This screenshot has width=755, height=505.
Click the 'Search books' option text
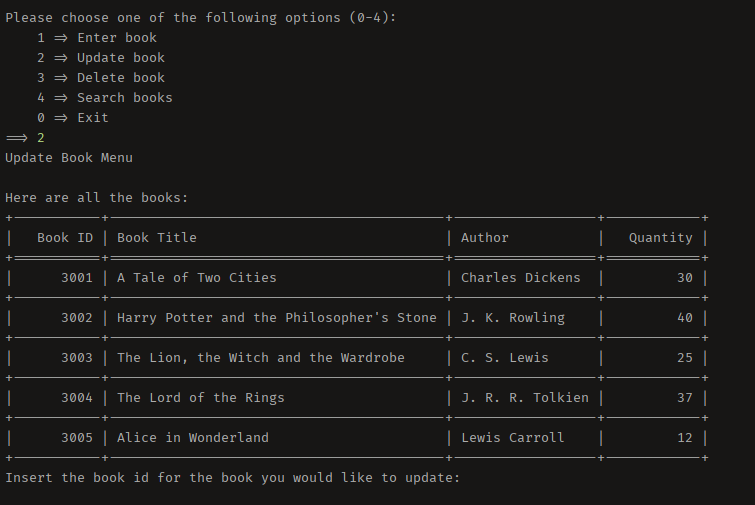[124, 98]
